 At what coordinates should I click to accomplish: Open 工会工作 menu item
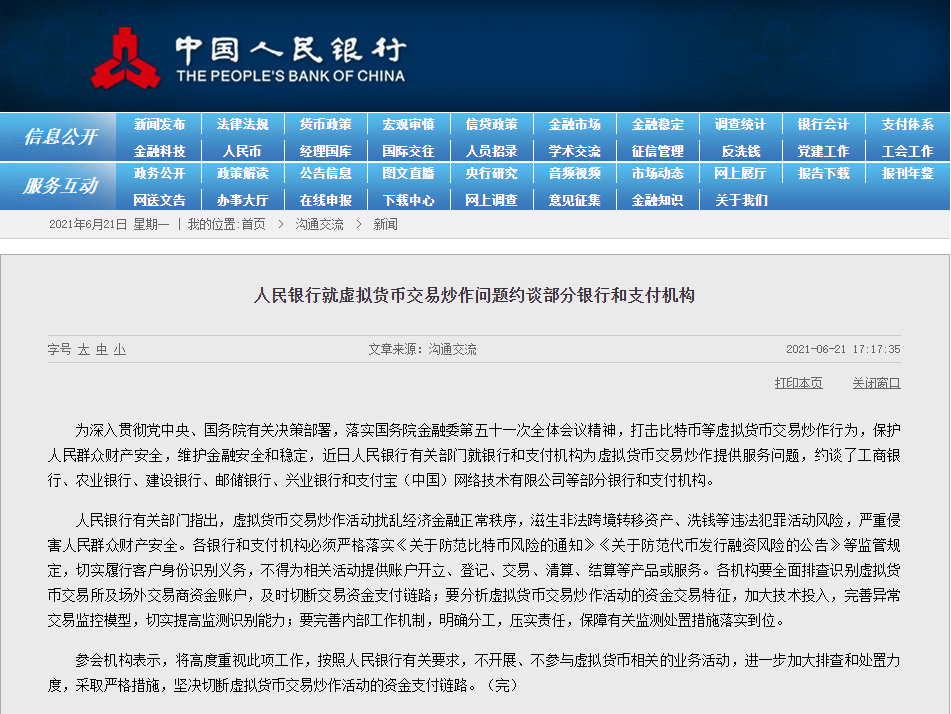pyautogui.click(x=907, y=151)
